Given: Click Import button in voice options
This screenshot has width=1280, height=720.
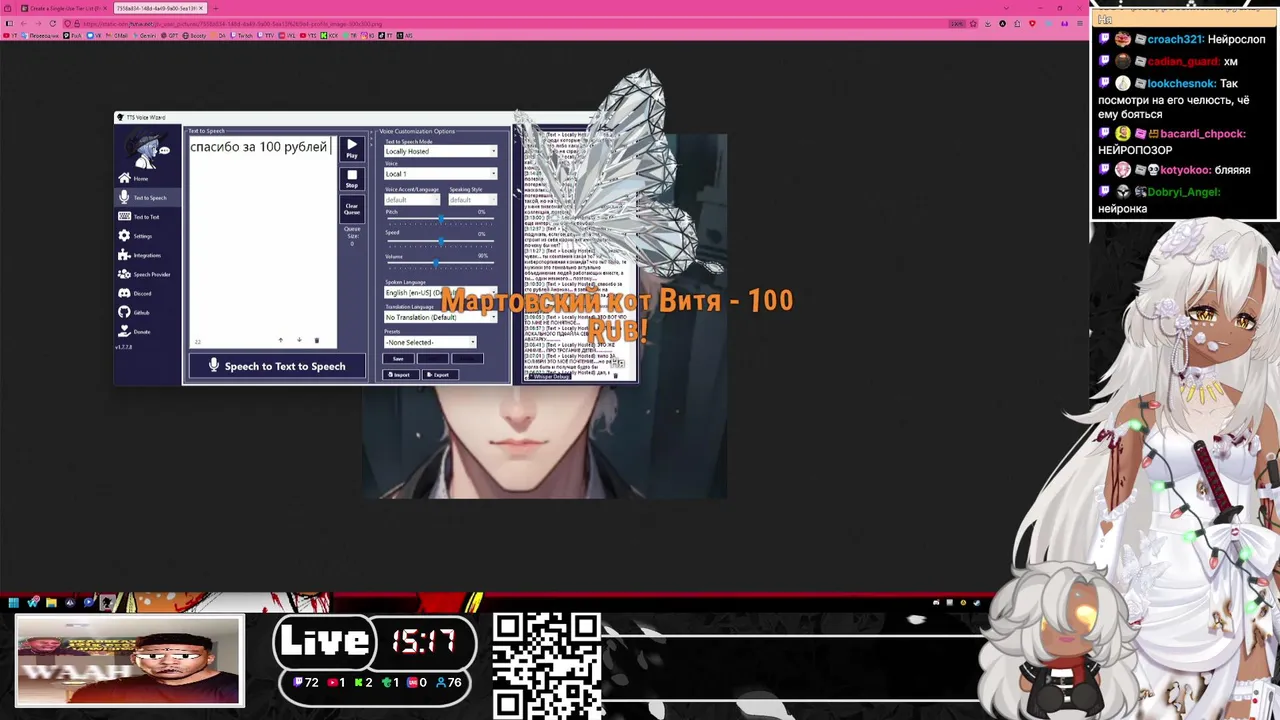Looking at the screenshot, I should pos(400,375).
